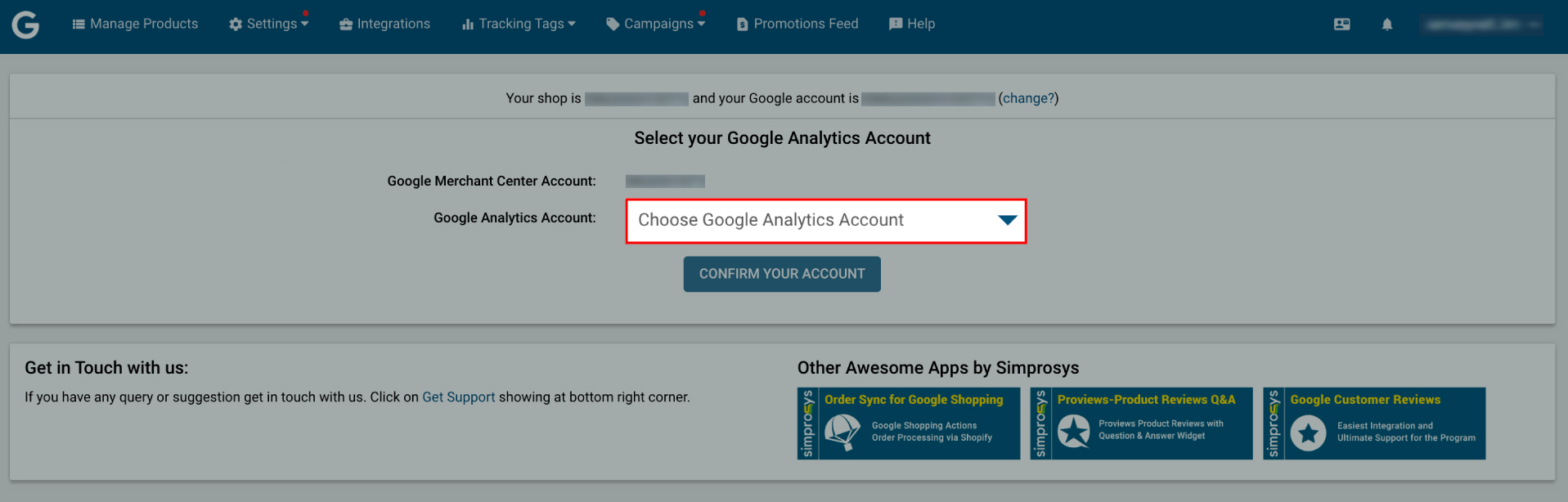
Task: Open the Help menu item
Action: click(x=912, y=24)
